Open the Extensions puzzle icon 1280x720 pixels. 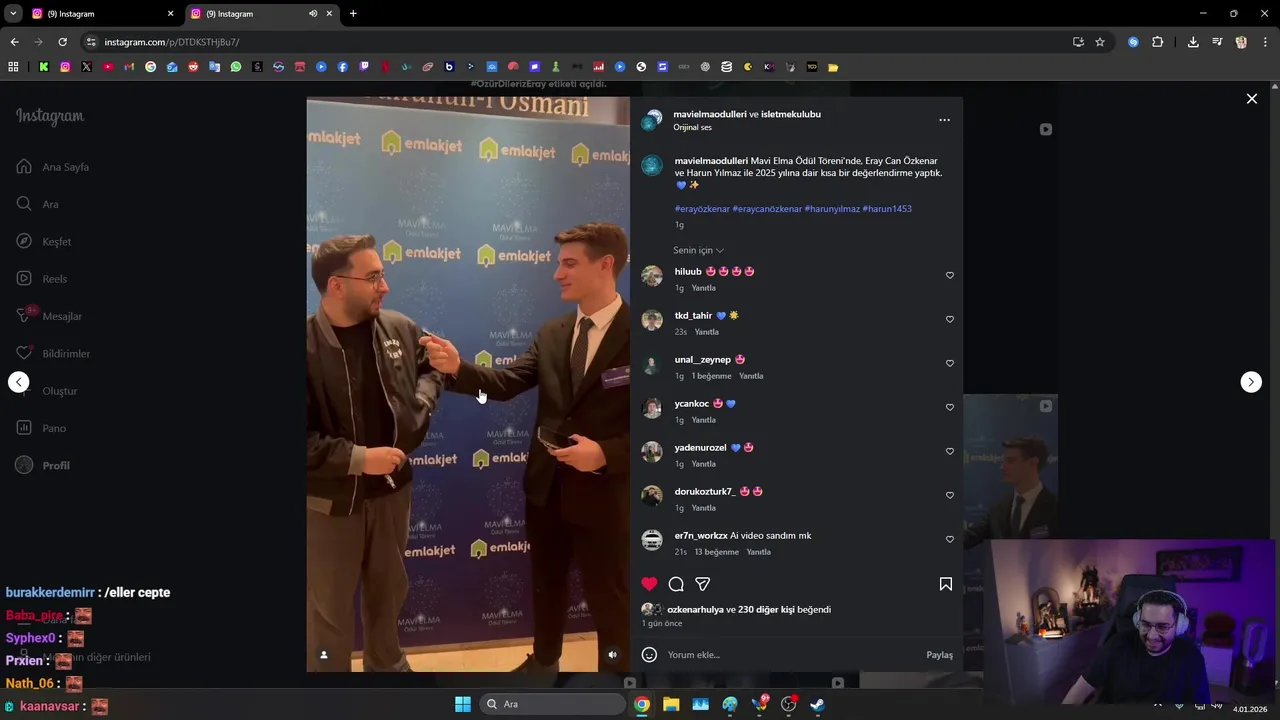[x=1158, y=42]
